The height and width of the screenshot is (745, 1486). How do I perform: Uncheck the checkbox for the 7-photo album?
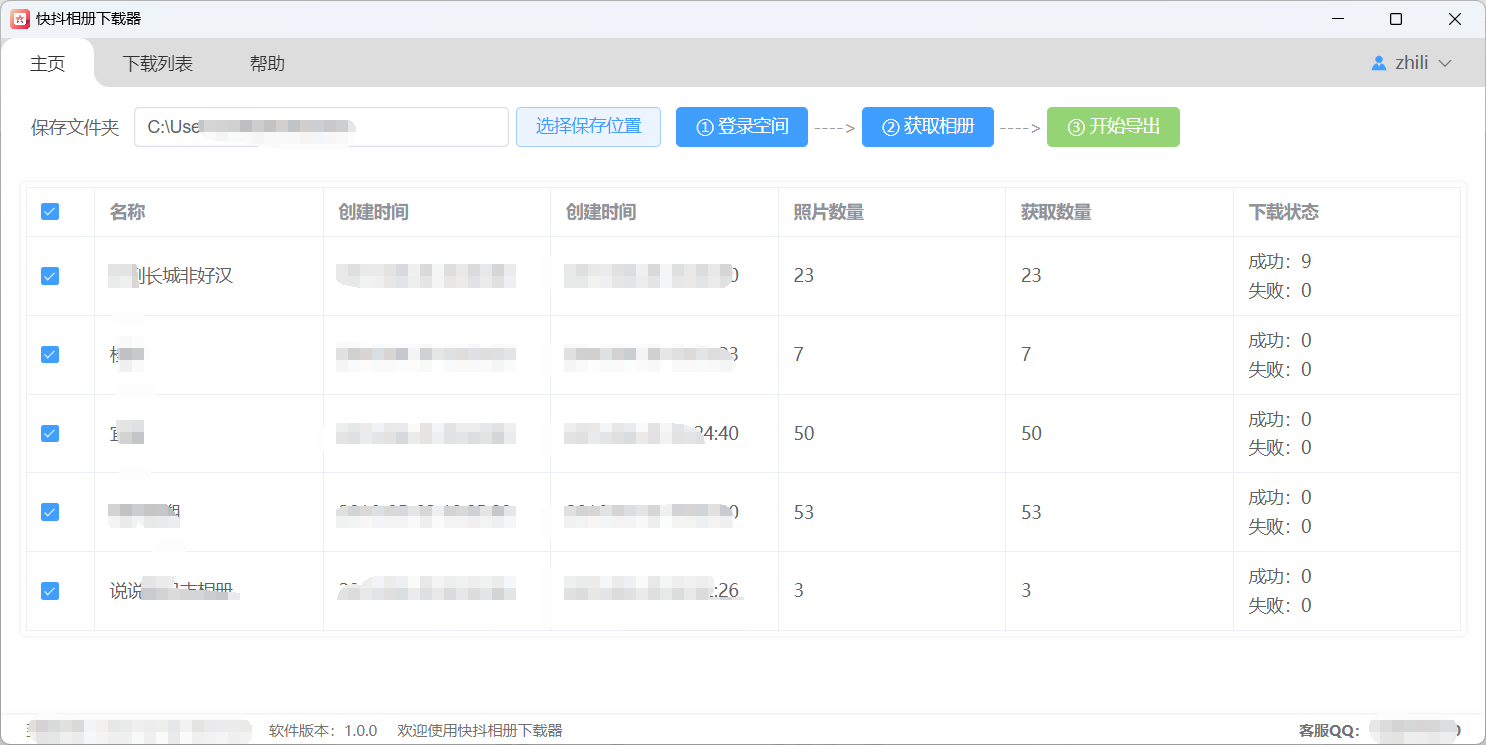coord(50,355)
